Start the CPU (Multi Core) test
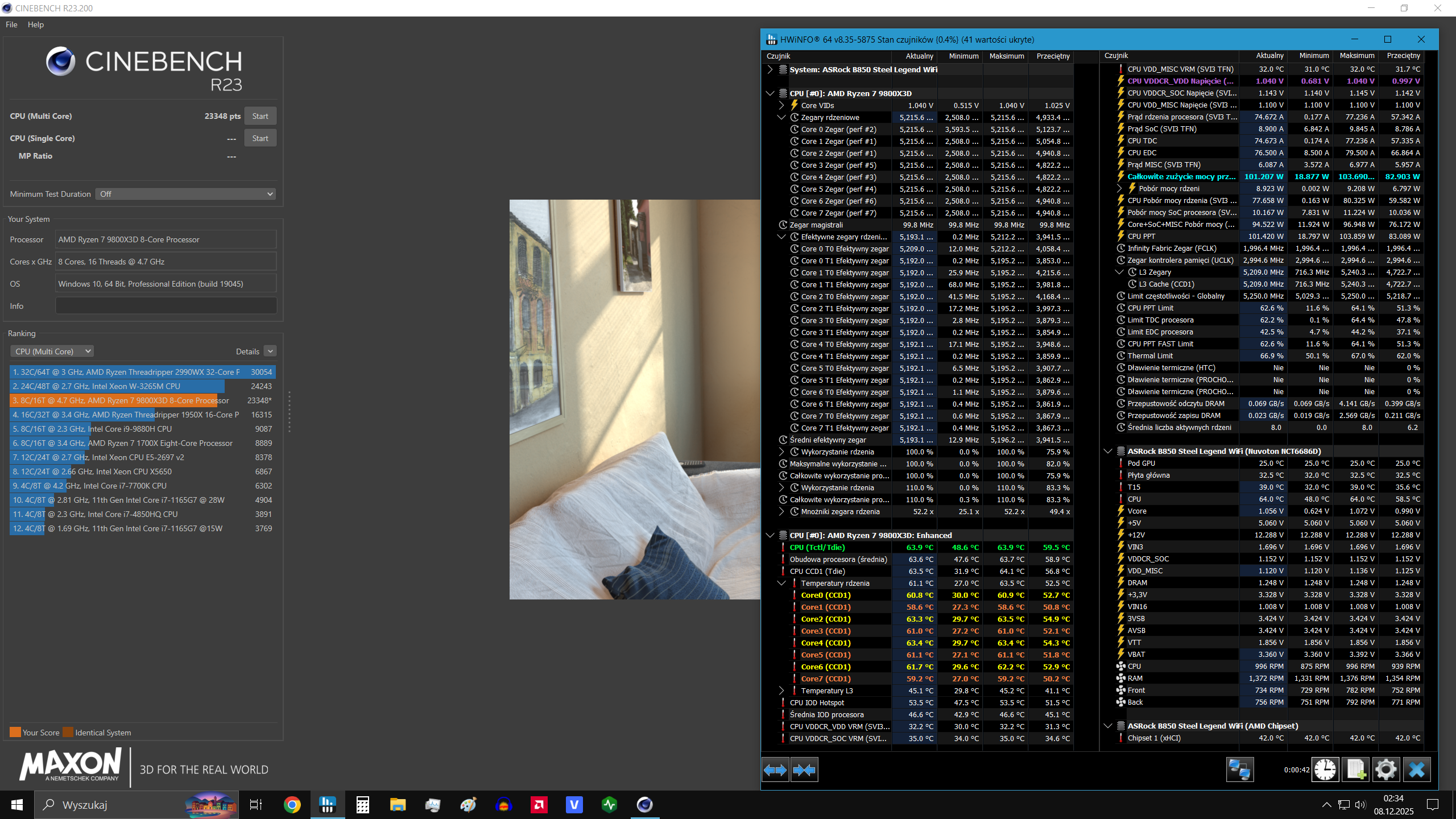Image resolution: width=1456 pixels, height=819 pixels. pos(260,116)
